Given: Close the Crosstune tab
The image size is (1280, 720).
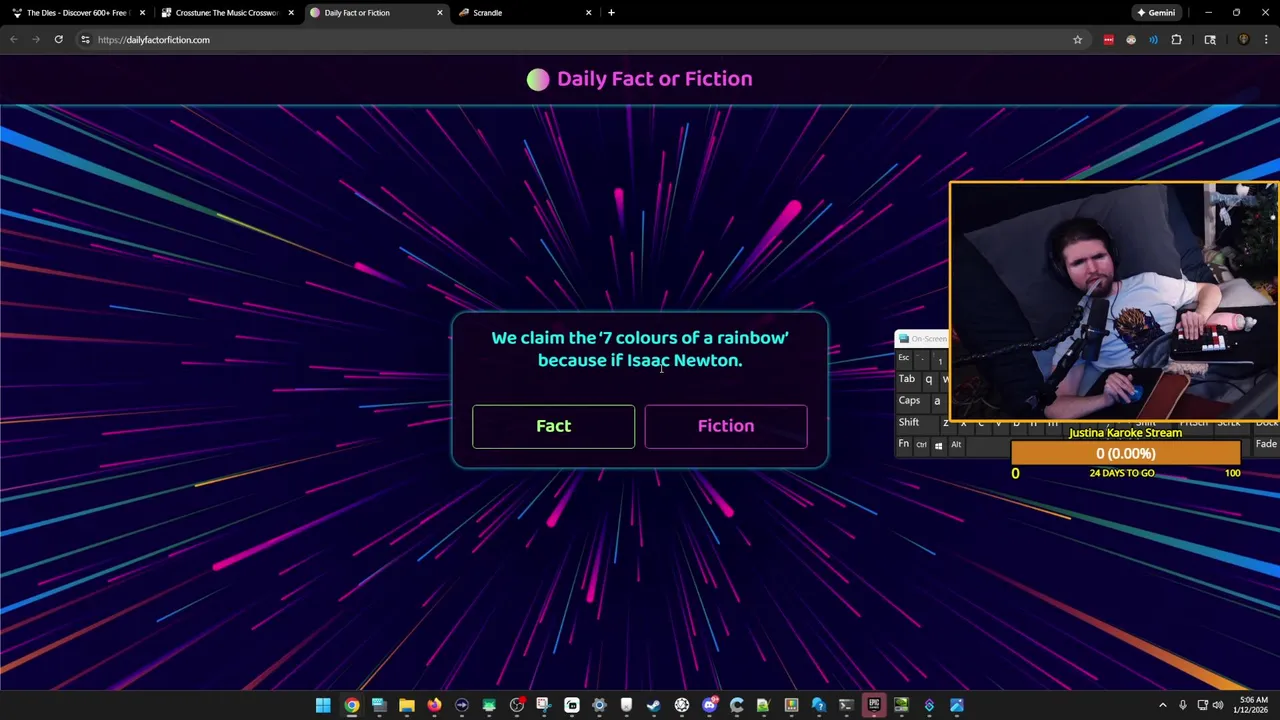Looking at the screenshot, I should 291,13.
